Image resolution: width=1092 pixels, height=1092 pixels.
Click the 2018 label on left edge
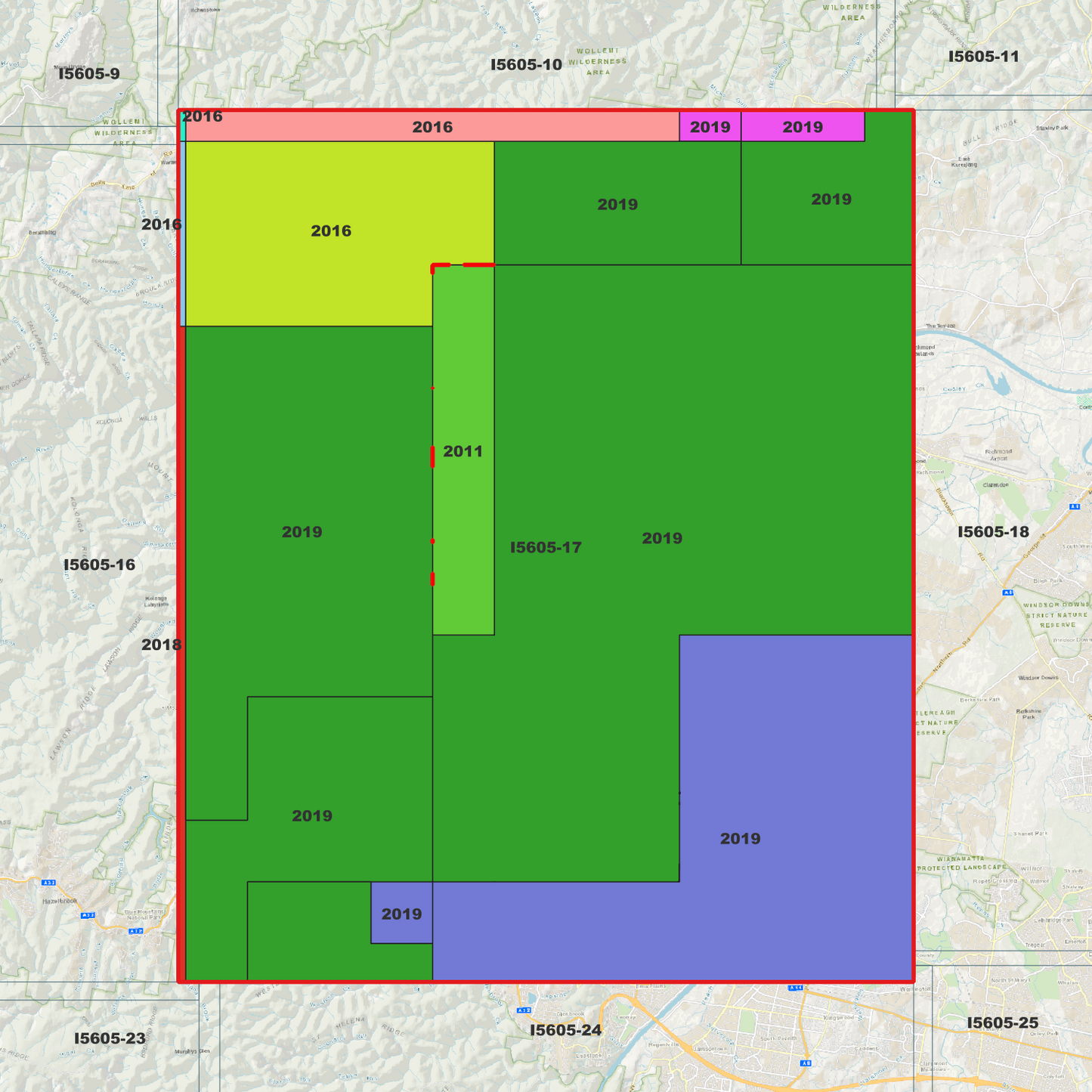click(x=162, y=645)
